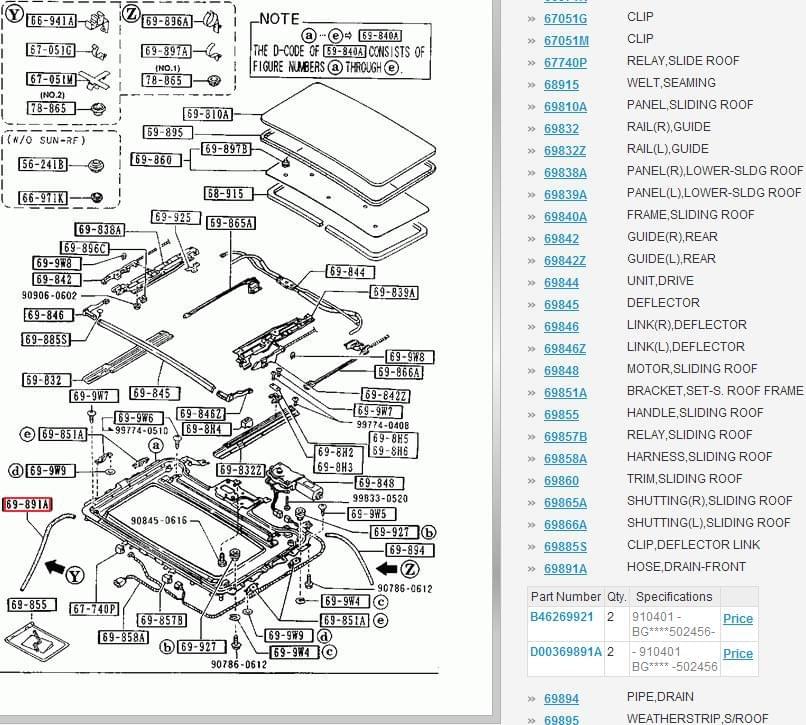Open part link 69866A
The width and height of the screenshot is (806, 725).
565,525
